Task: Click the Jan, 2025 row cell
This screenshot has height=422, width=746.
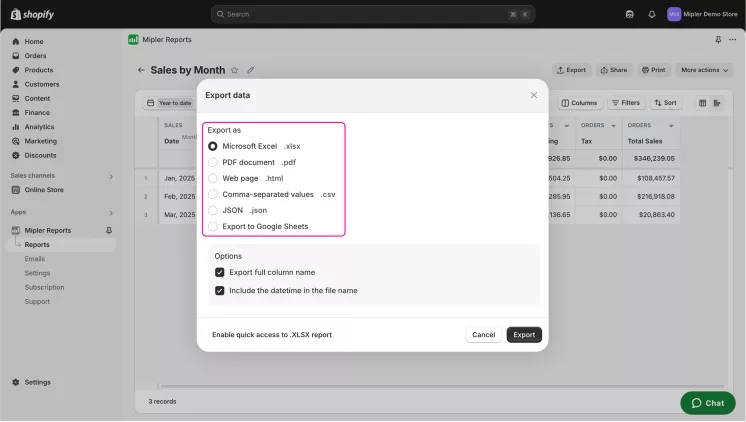Action: [179, 178]
